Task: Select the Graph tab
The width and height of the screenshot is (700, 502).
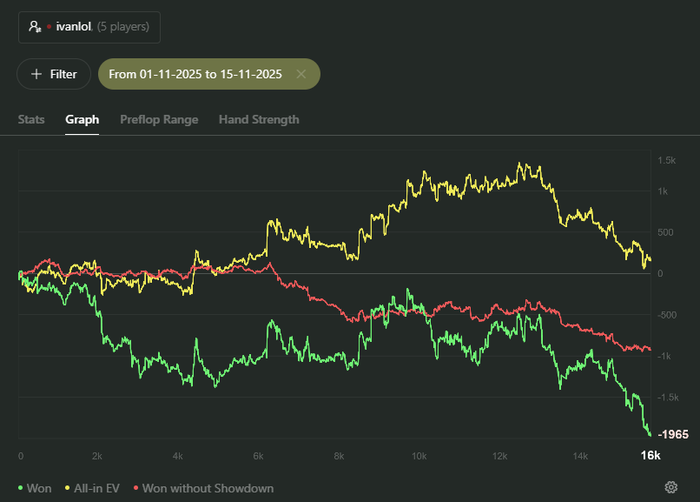Action: [x=82, y=120]
